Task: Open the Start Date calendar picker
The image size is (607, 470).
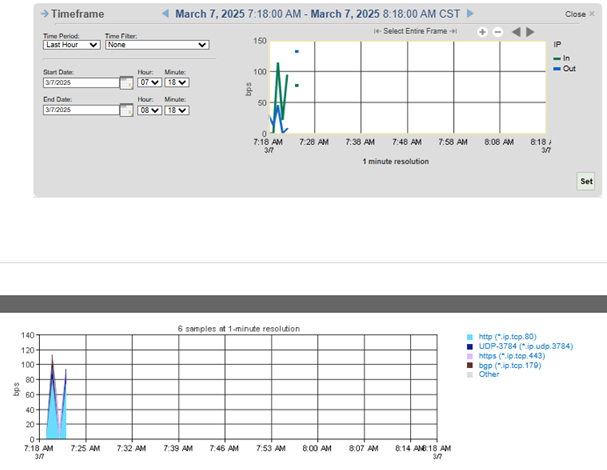Action: [x=126, y=83]
